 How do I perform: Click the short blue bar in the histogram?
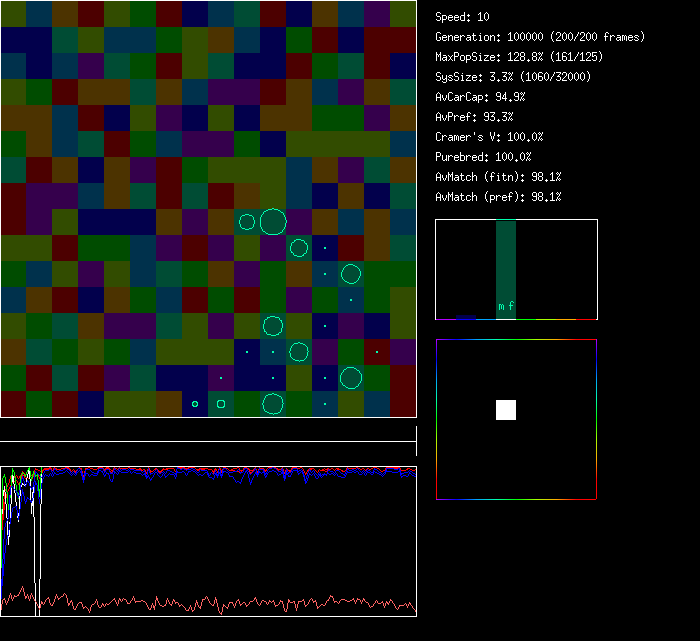[465, 317]
